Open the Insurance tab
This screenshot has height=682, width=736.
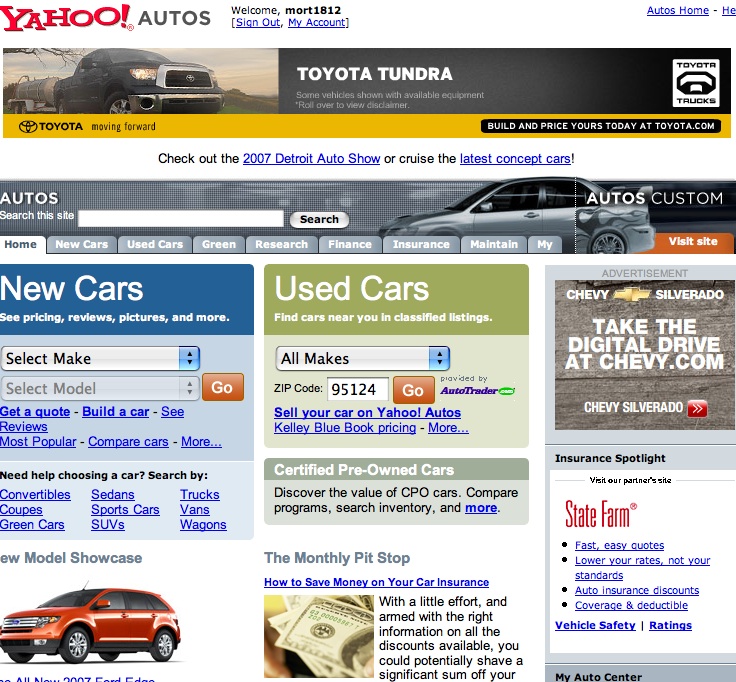[421, 245]
